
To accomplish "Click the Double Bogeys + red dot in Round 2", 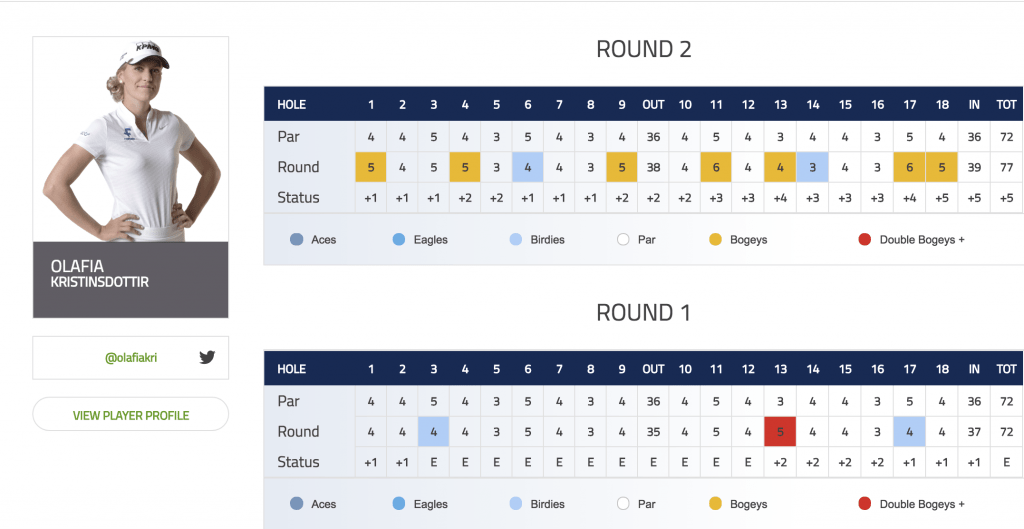I will (x=865, y=240).
